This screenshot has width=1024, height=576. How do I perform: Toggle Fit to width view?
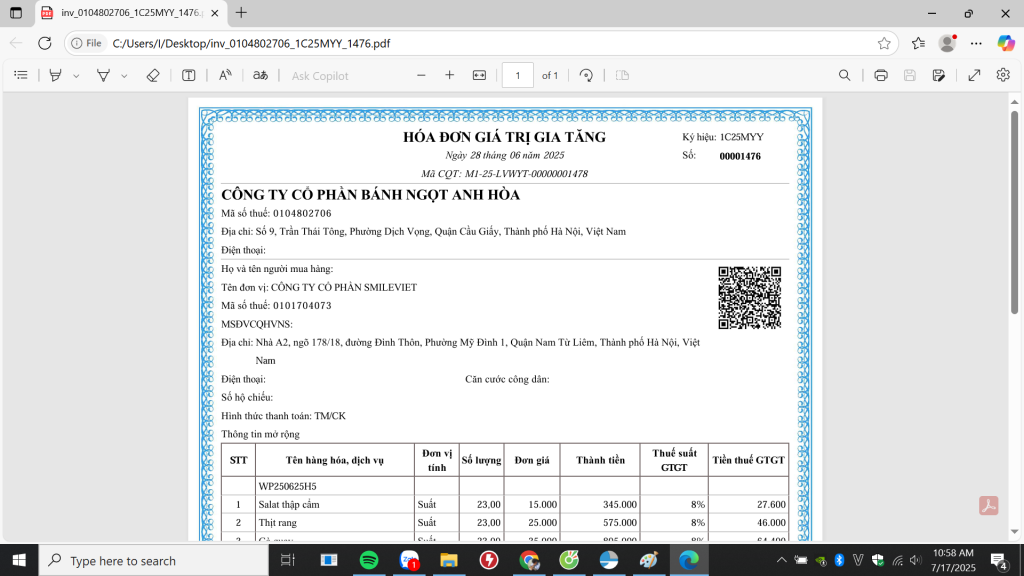pos(479,75)
